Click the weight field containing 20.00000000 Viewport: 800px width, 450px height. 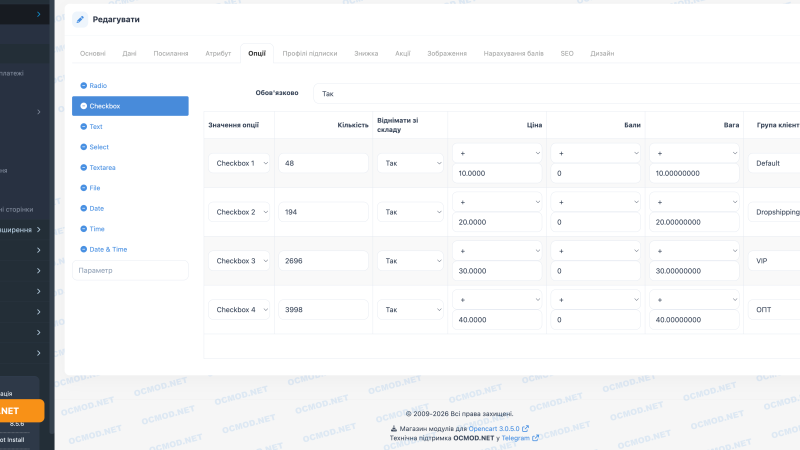pyautogui.click(x=694, y=222)
